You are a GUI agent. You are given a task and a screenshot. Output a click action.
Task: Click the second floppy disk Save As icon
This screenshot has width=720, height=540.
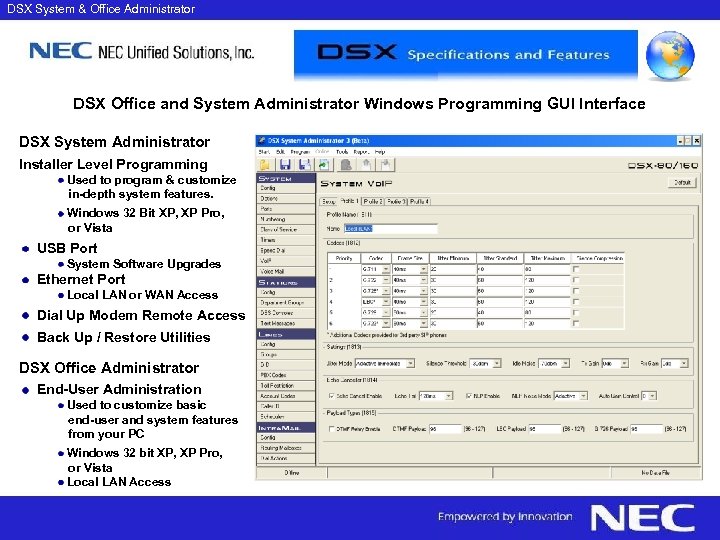coord(304,164)
